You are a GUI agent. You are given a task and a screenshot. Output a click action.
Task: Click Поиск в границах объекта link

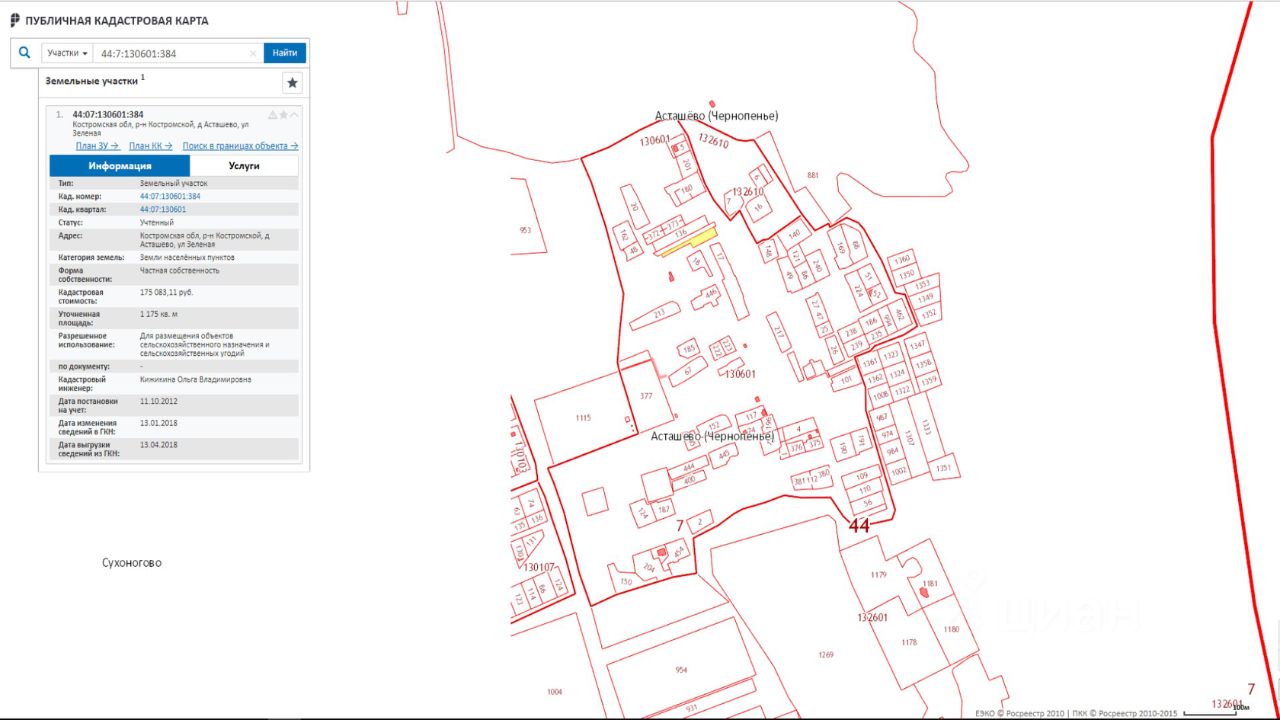click(240, 146)
